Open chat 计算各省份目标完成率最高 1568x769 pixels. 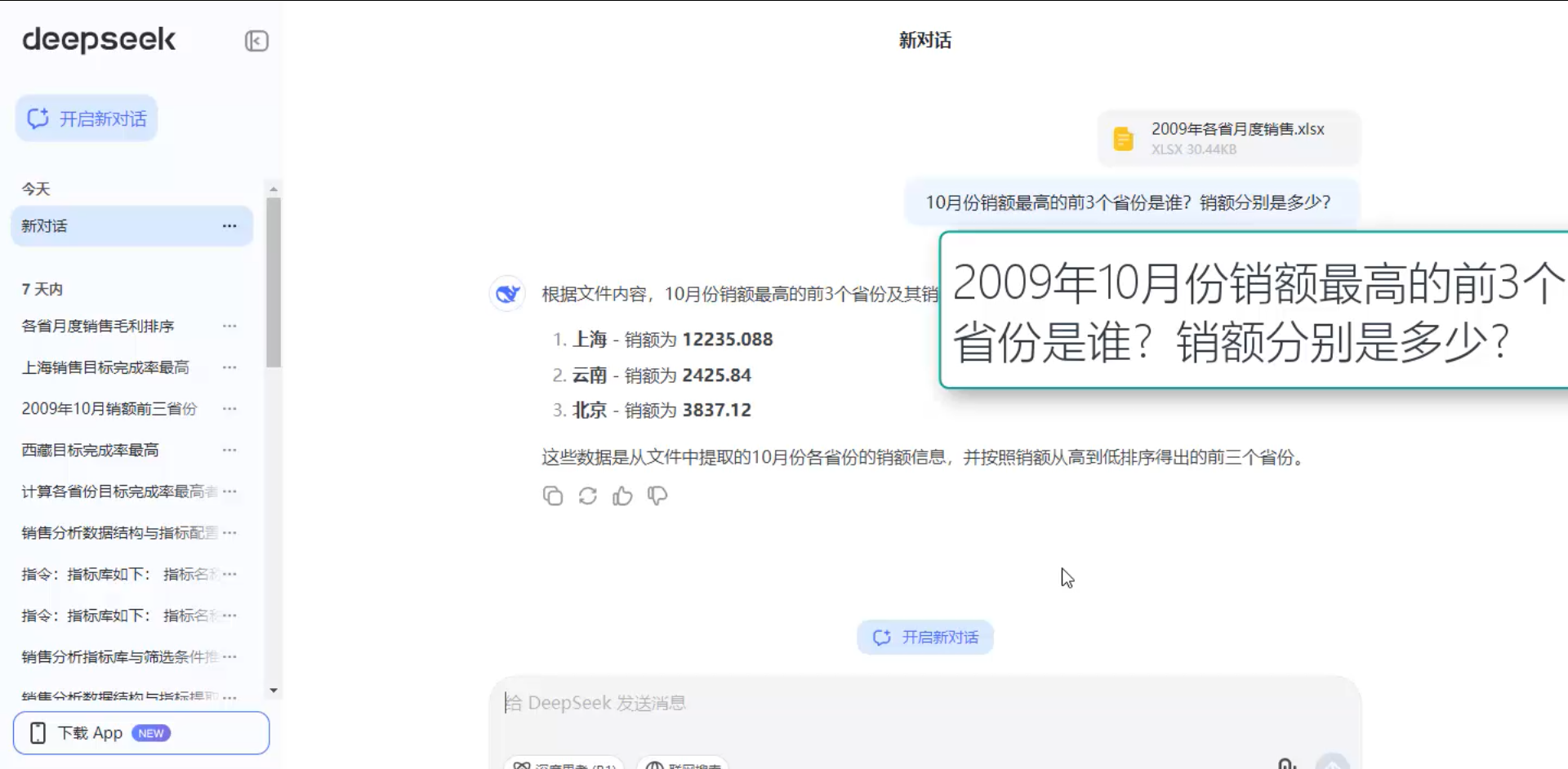(x=119, y=491)
